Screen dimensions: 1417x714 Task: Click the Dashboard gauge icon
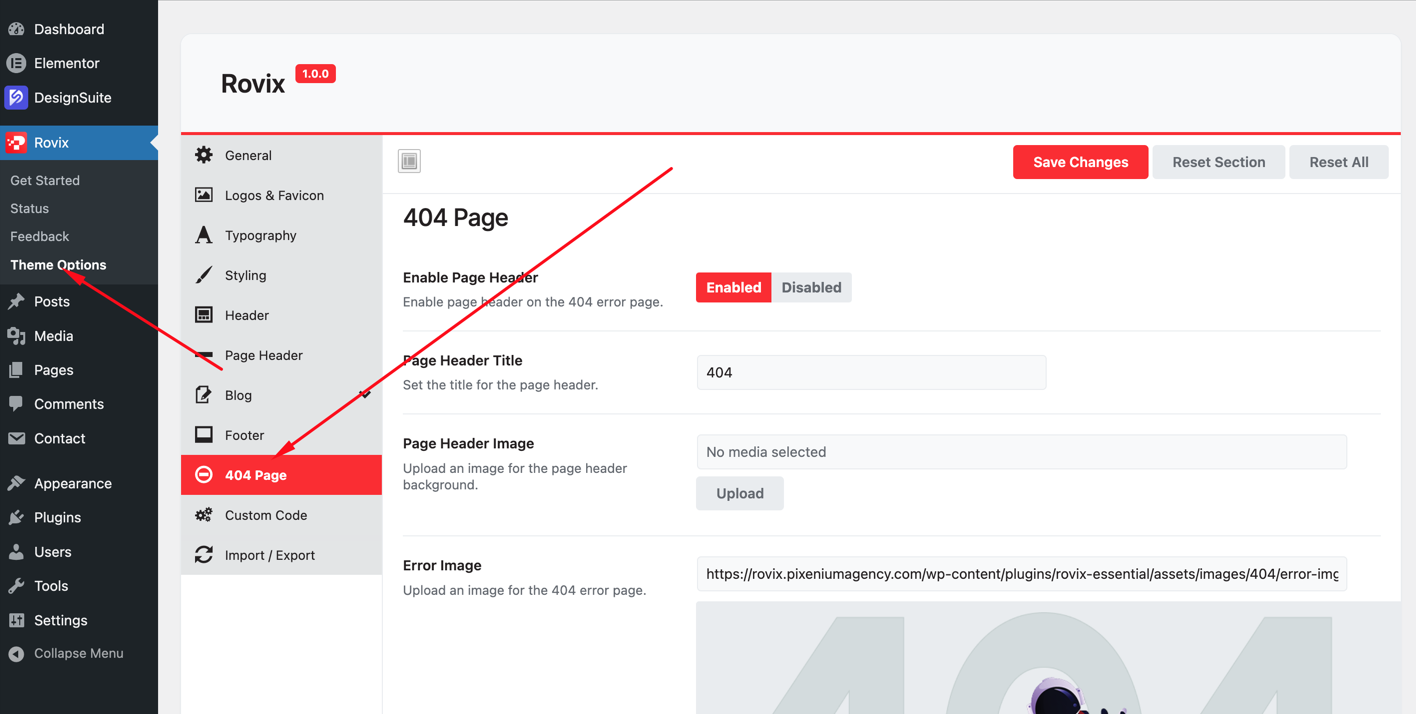pyautogui.click(x=16, y=29)
